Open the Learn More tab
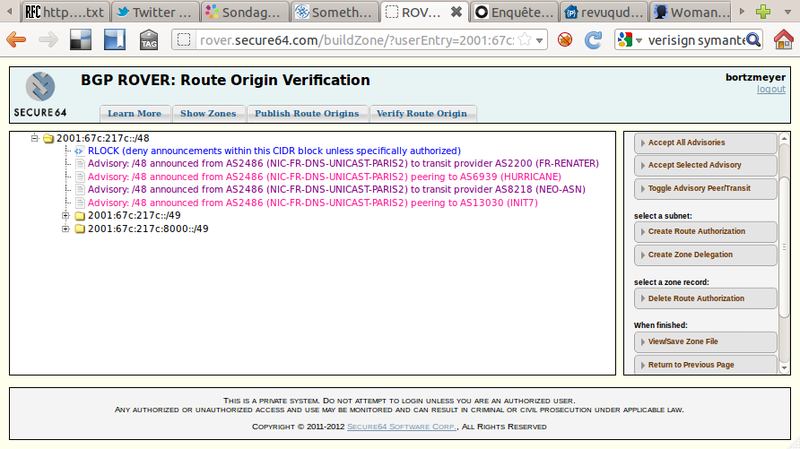 [134, 113]
